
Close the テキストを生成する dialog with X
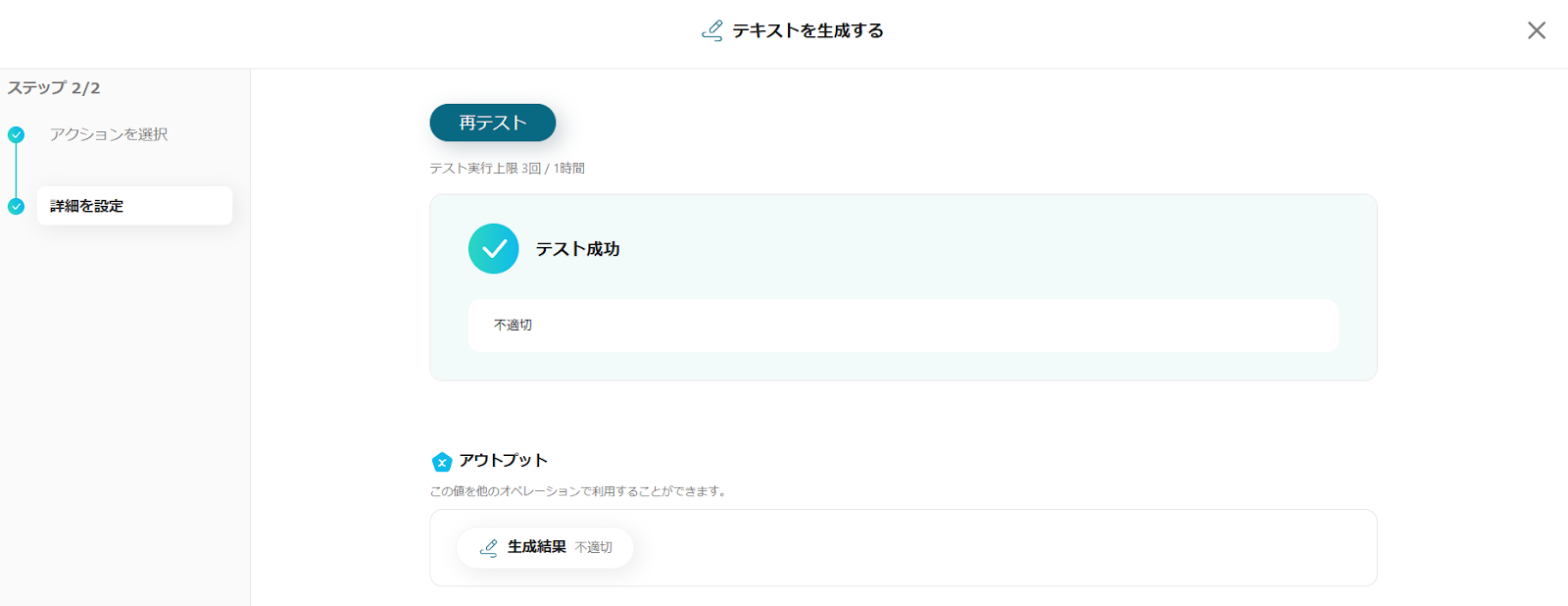click(x=1536, y=30)
